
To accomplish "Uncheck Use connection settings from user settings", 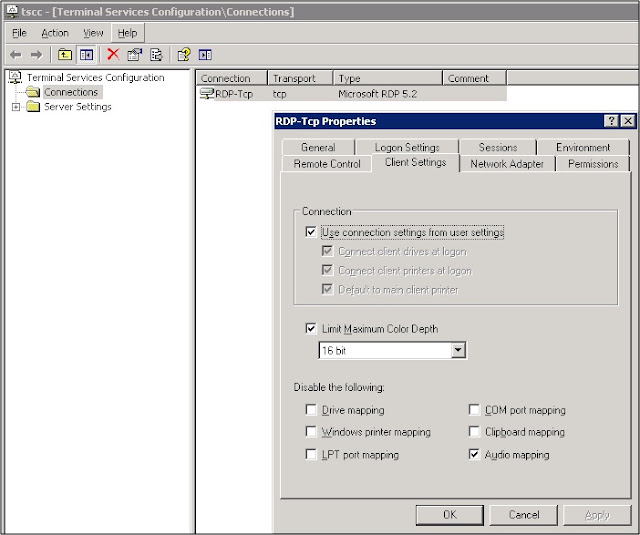I will [311, 232].
